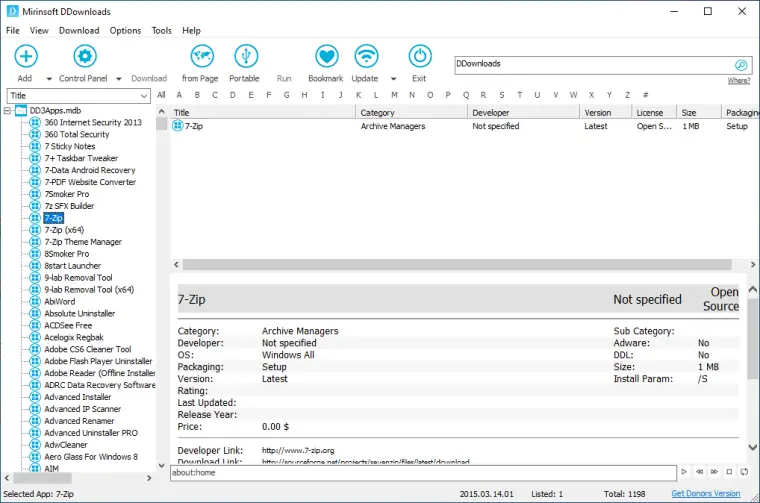
Task: Open the View menu
Action: coord(39,31)
